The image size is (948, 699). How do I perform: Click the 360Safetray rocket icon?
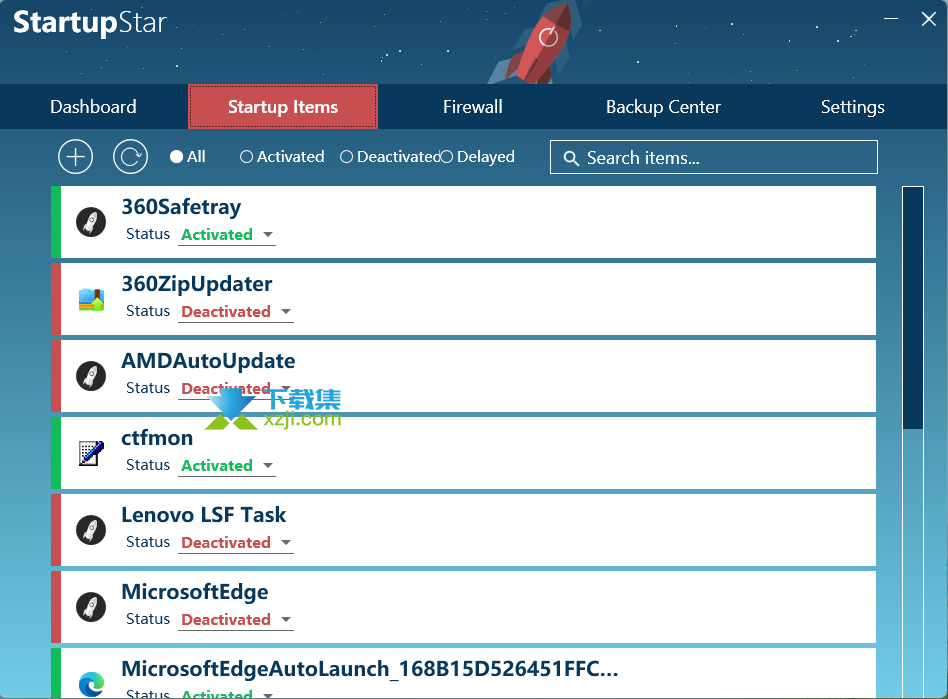pos(91,222)
